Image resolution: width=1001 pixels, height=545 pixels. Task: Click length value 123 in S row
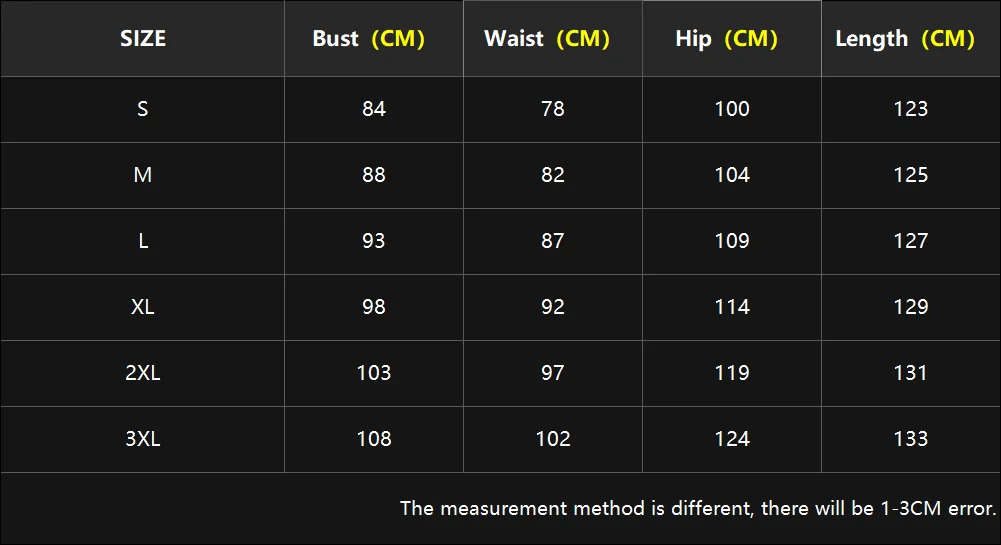pyautogui.click(x=911, y=109)
